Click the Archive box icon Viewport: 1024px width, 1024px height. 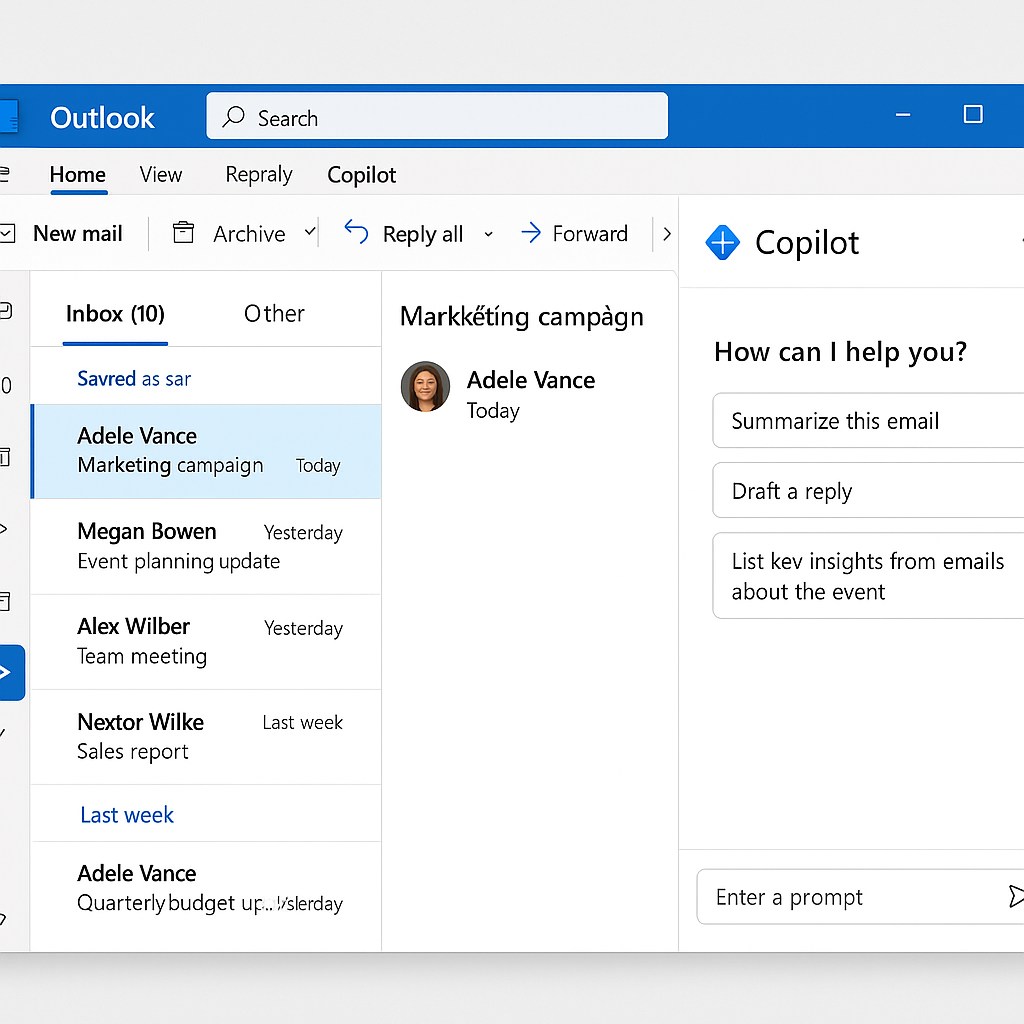pos(184,232)
